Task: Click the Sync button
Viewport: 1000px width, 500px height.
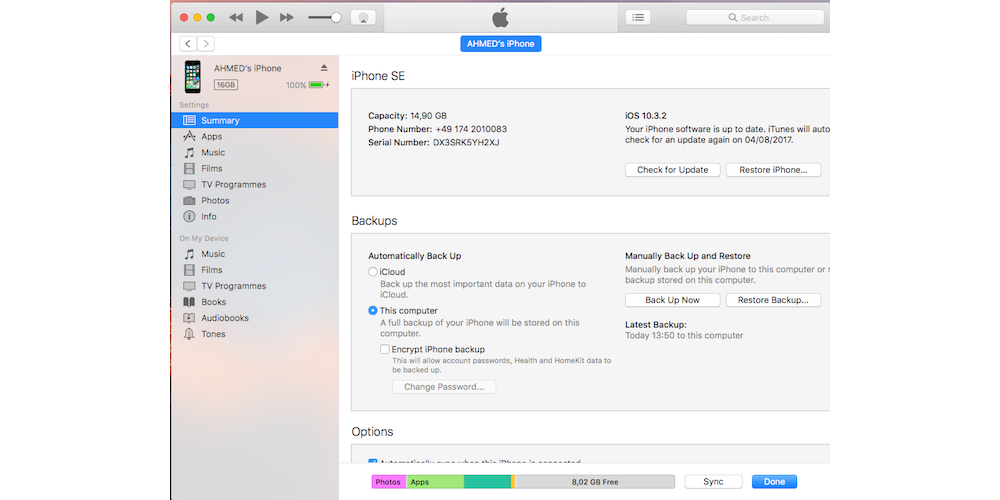Action: click(x=713, y=482)
